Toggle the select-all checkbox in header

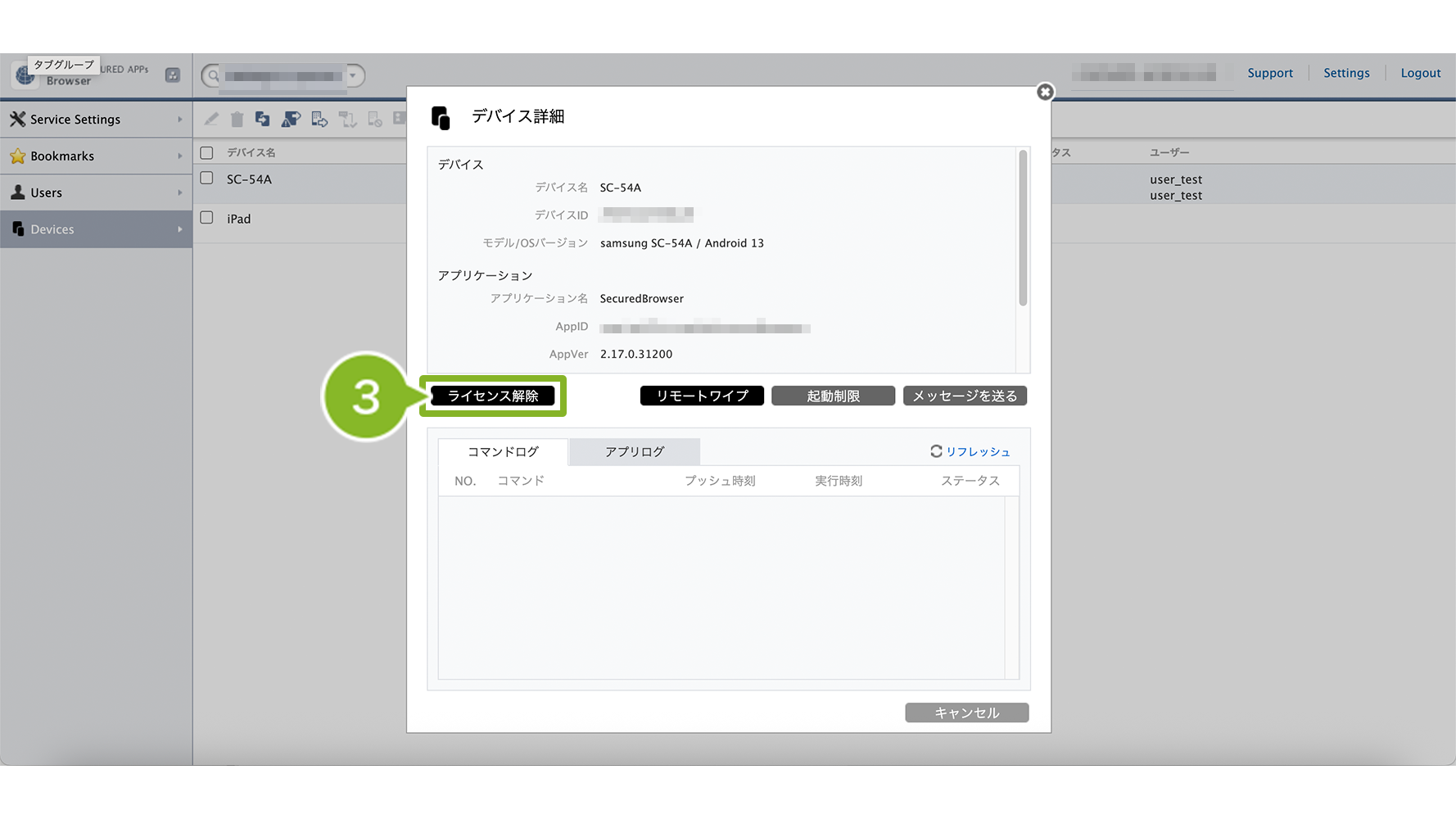(207, 153)
